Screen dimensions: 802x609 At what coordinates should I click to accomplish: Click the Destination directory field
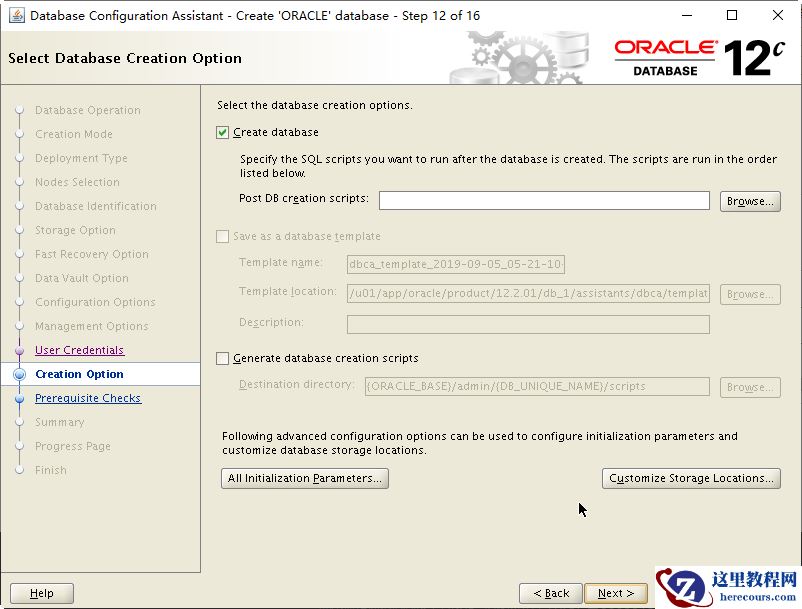coord(537,387)
